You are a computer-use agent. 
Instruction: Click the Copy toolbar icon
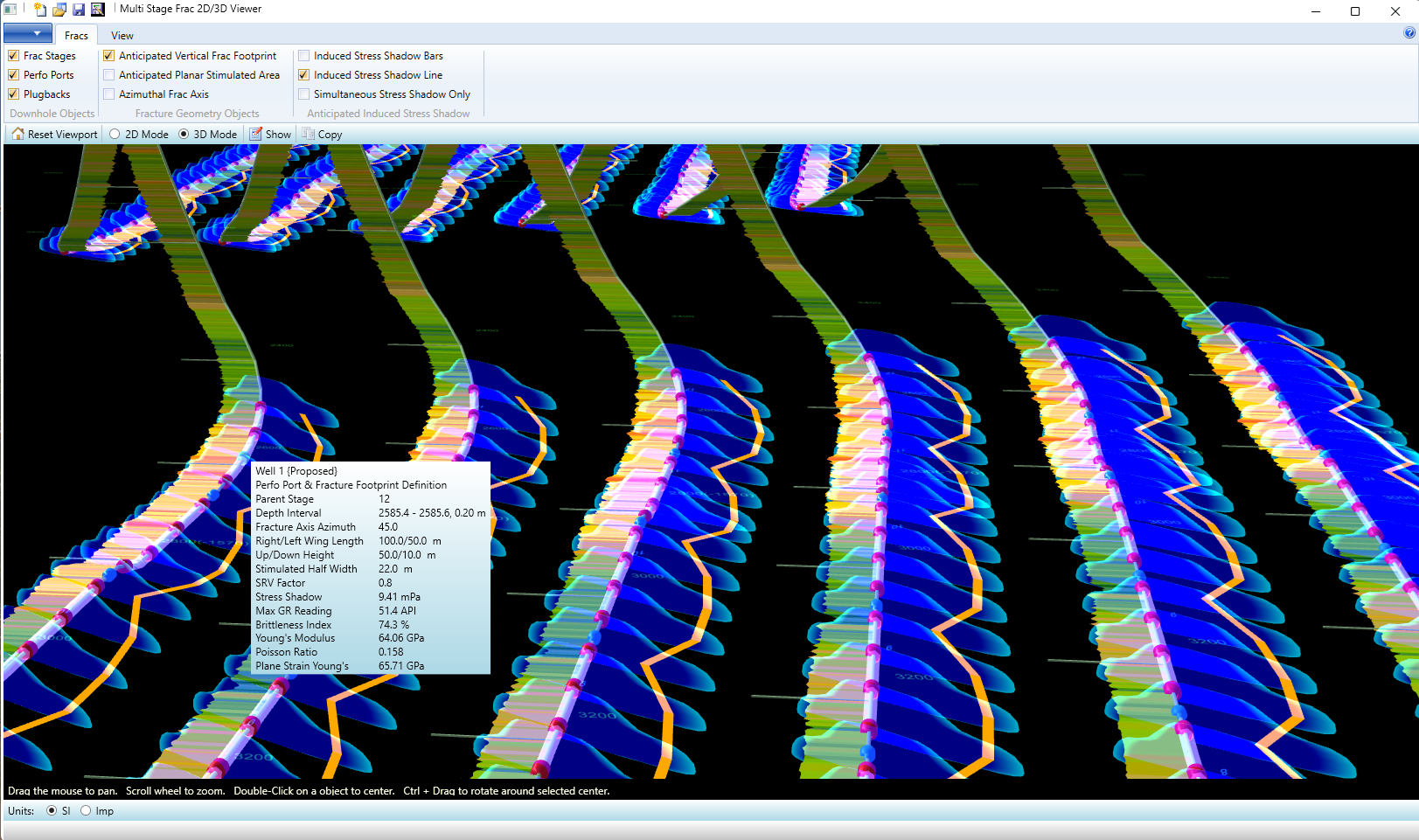tap(309, 134)
